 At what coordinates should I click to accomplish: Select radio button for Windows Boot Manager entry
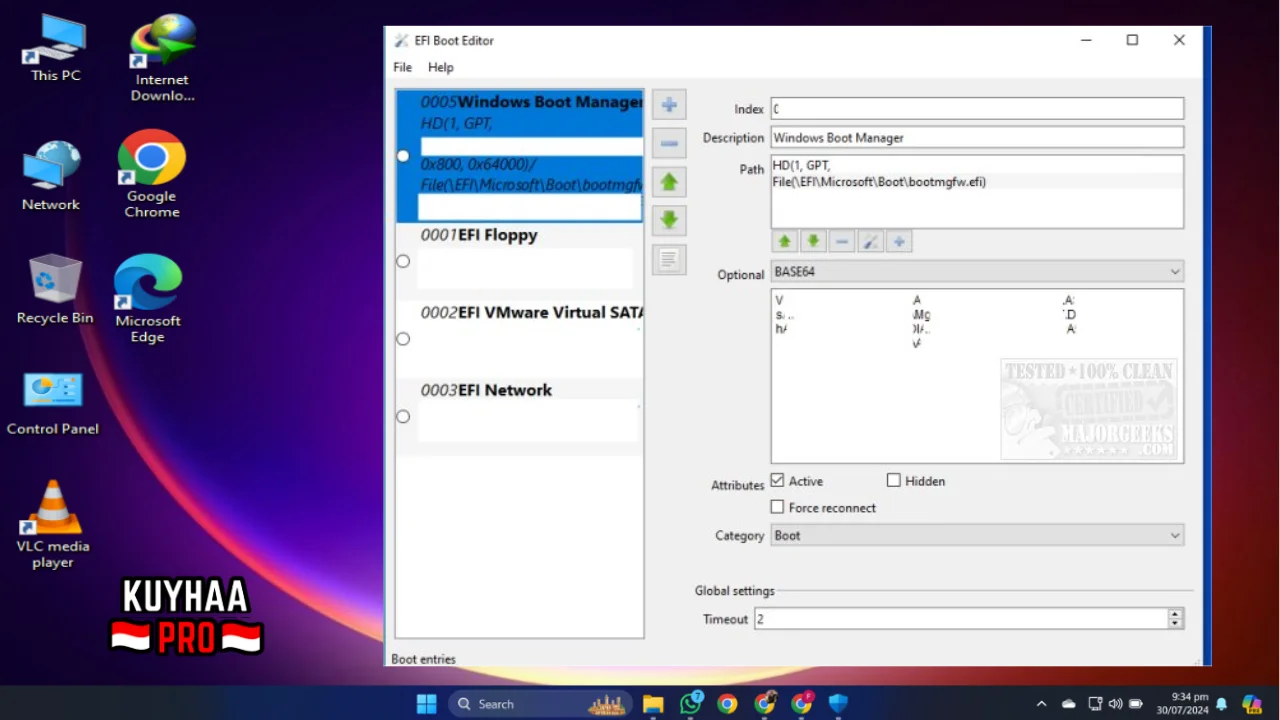(403, 156)
